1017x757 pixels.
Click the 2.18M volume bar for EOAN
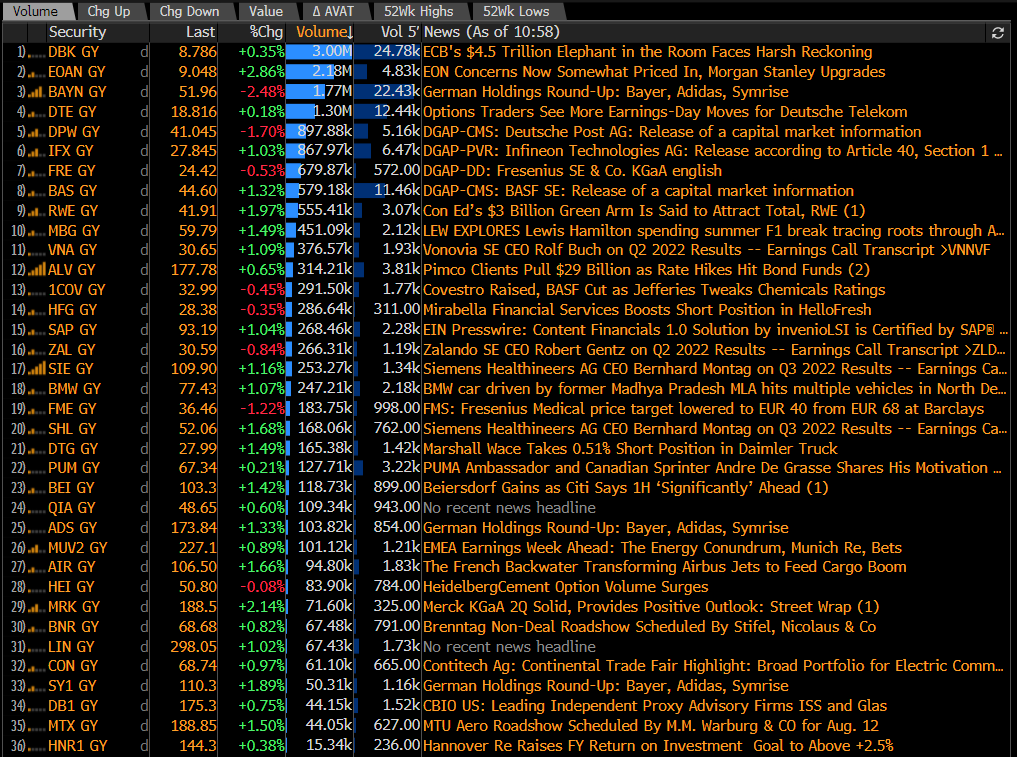320,72
